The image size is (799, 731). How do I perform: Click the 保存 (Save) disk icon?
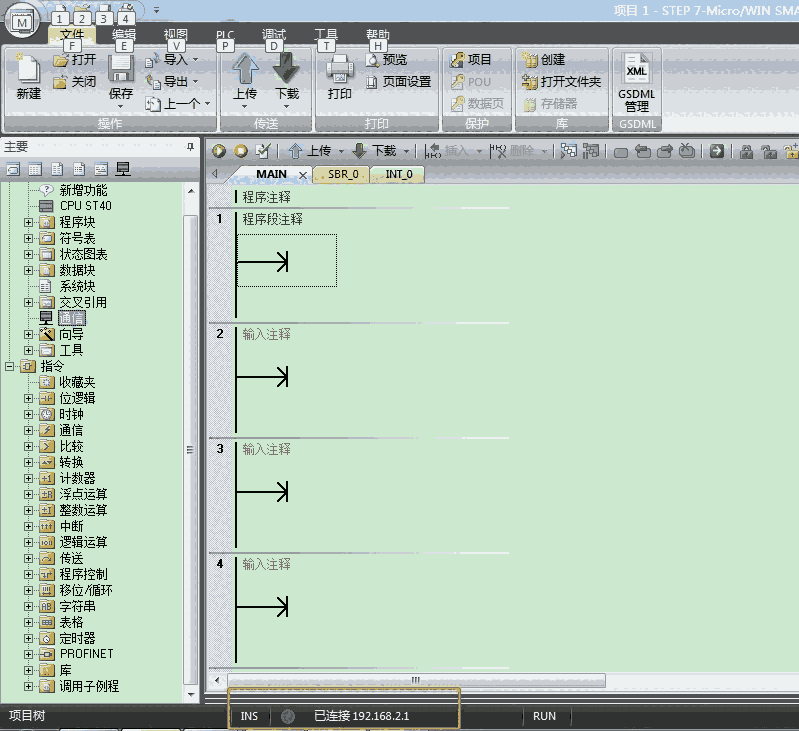pyautogui.click(x=121, y=70)
